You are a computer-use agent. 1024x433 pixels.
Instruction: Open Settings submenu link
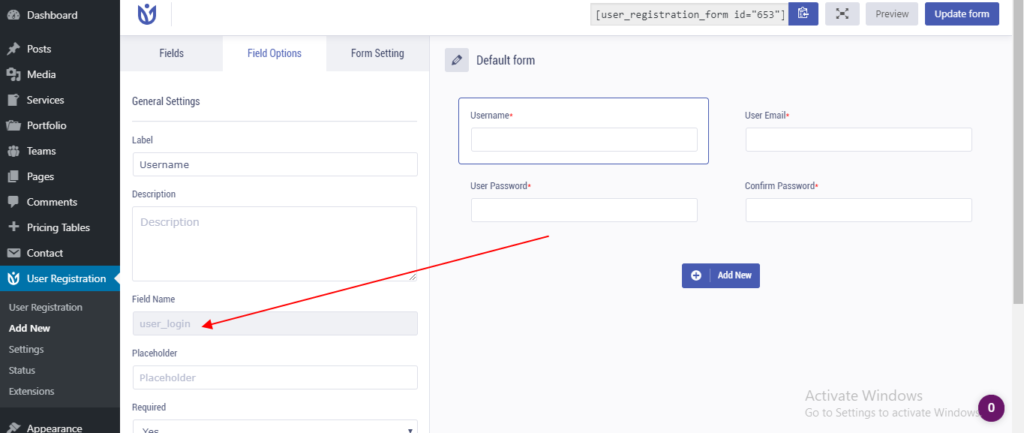click(x=26, y=349)
